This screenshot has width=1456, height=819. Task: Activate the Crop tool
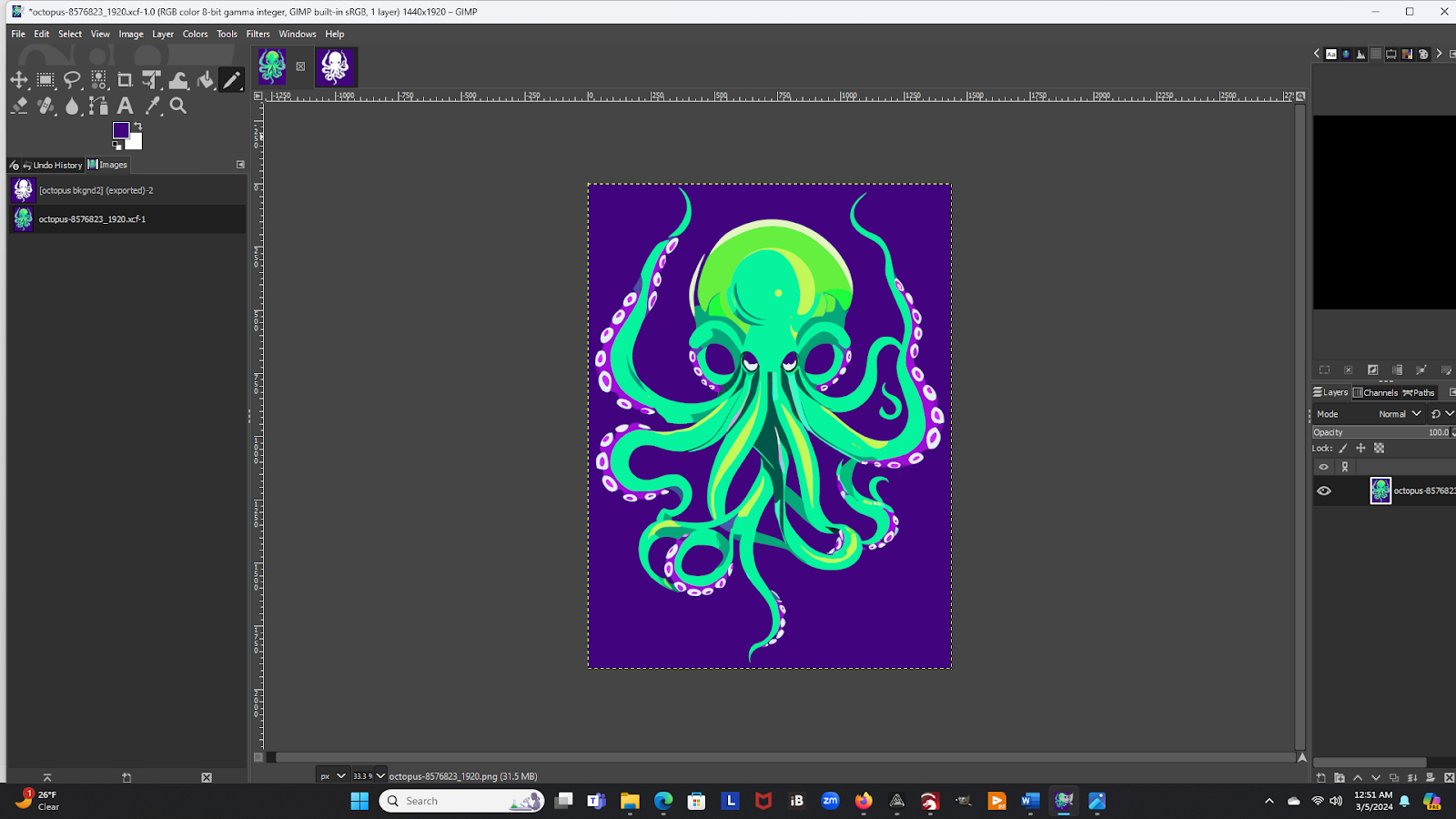pyautogui.click(x=125, y=80)
